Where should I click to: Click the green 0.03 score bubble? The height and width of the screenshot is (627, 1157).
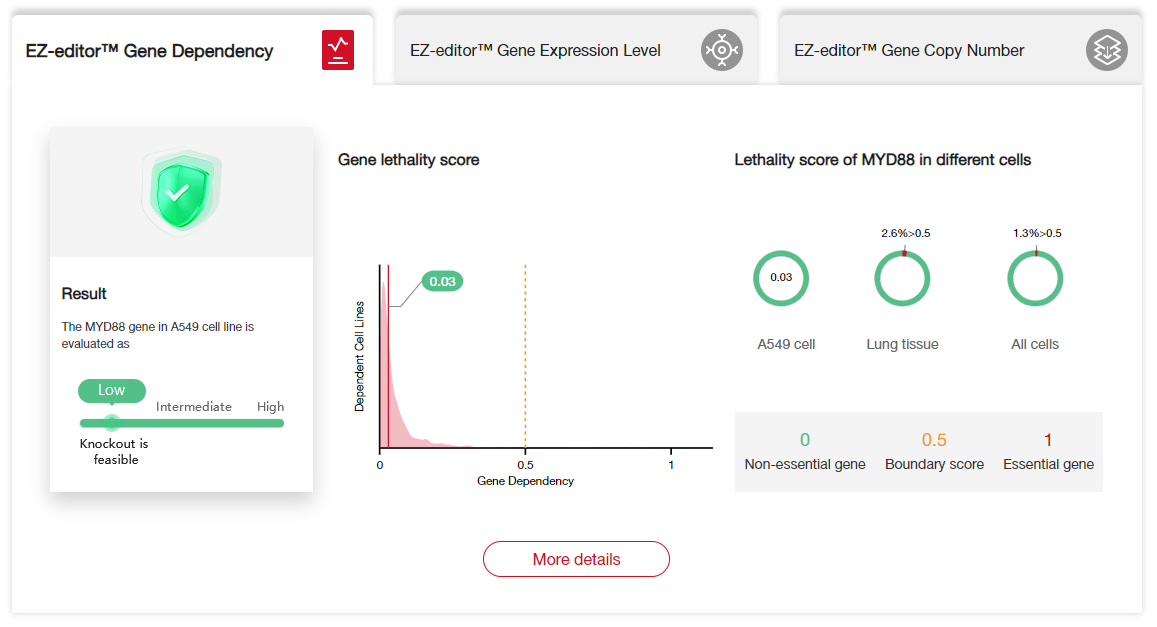[442, 282]
